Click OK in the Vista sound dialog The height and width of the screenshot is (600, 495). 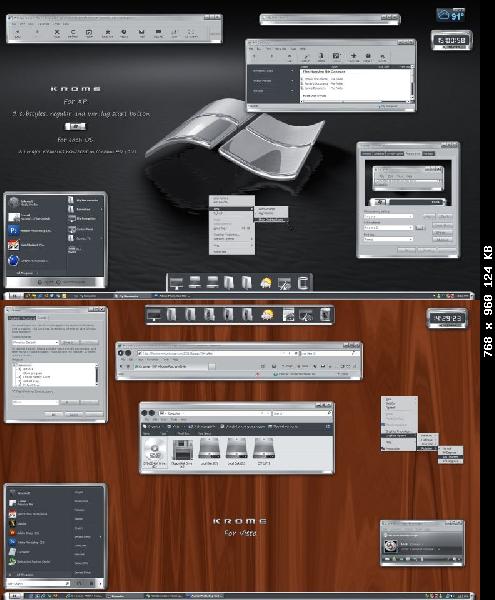pos(54,414)
